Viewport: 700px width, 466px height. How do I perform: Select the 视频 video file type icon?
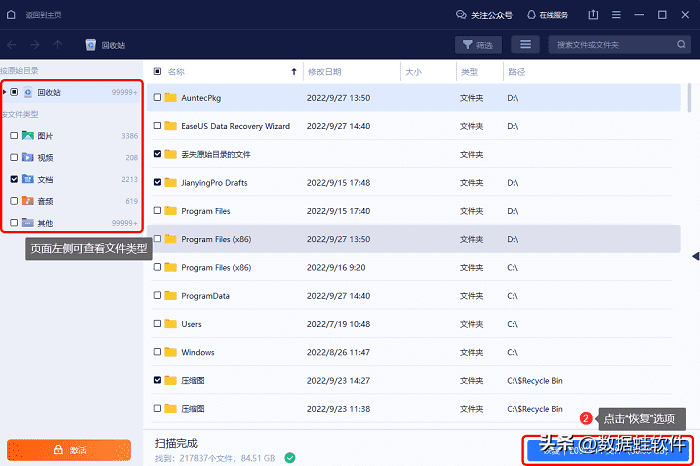coord(28,157)
